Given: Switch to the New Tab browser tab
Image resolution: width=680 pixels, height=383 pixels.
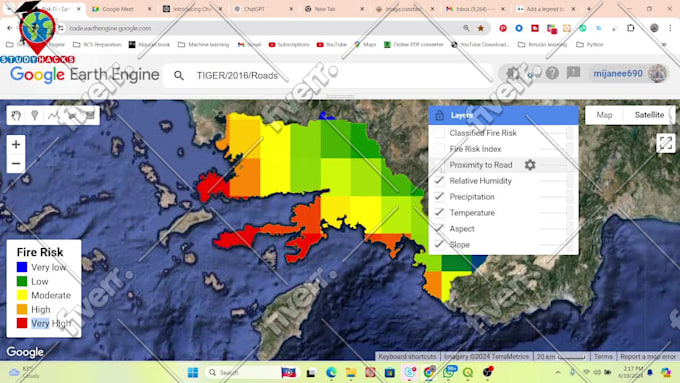Looking at the screenshot, I should click(334, 9).
